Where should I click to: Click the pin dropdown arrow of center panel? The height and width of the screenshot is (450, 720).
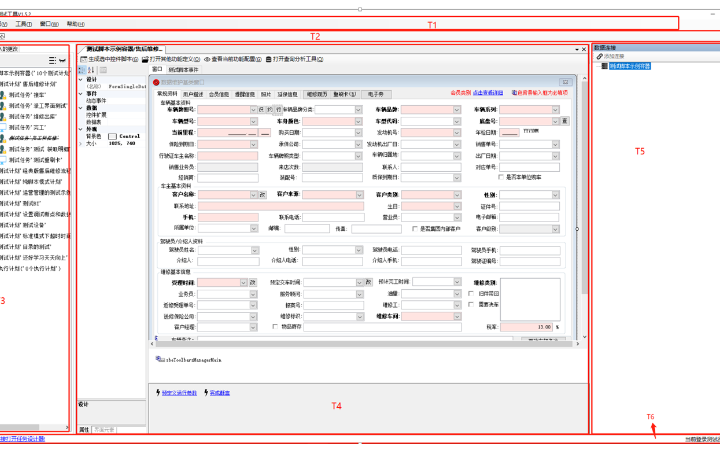click(577, 49)
